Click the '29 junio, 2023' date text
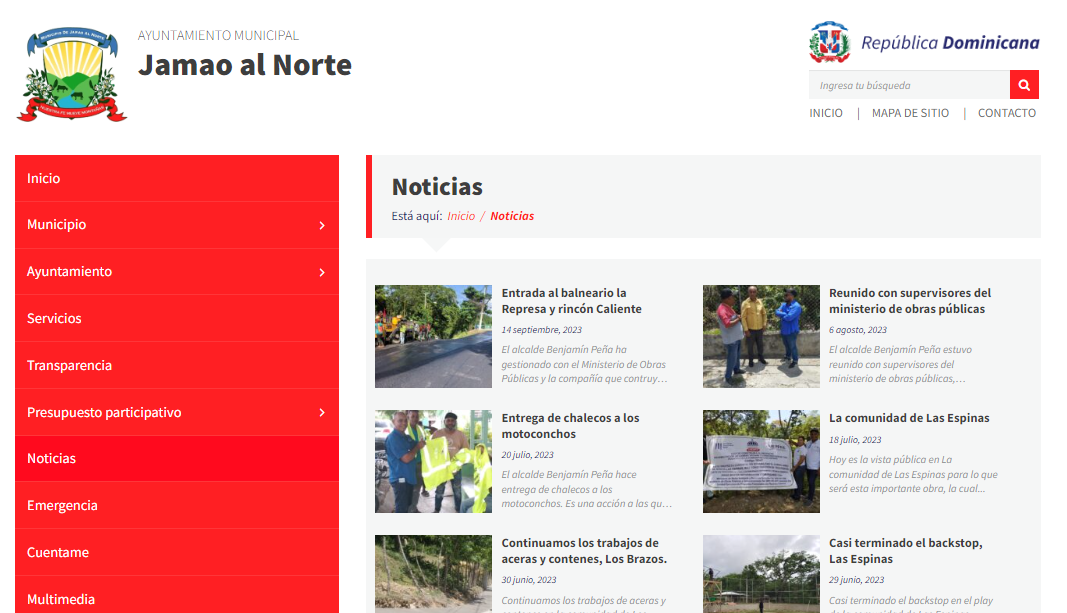This screenshot has width=1067, height=613. [x=857, y=580]
